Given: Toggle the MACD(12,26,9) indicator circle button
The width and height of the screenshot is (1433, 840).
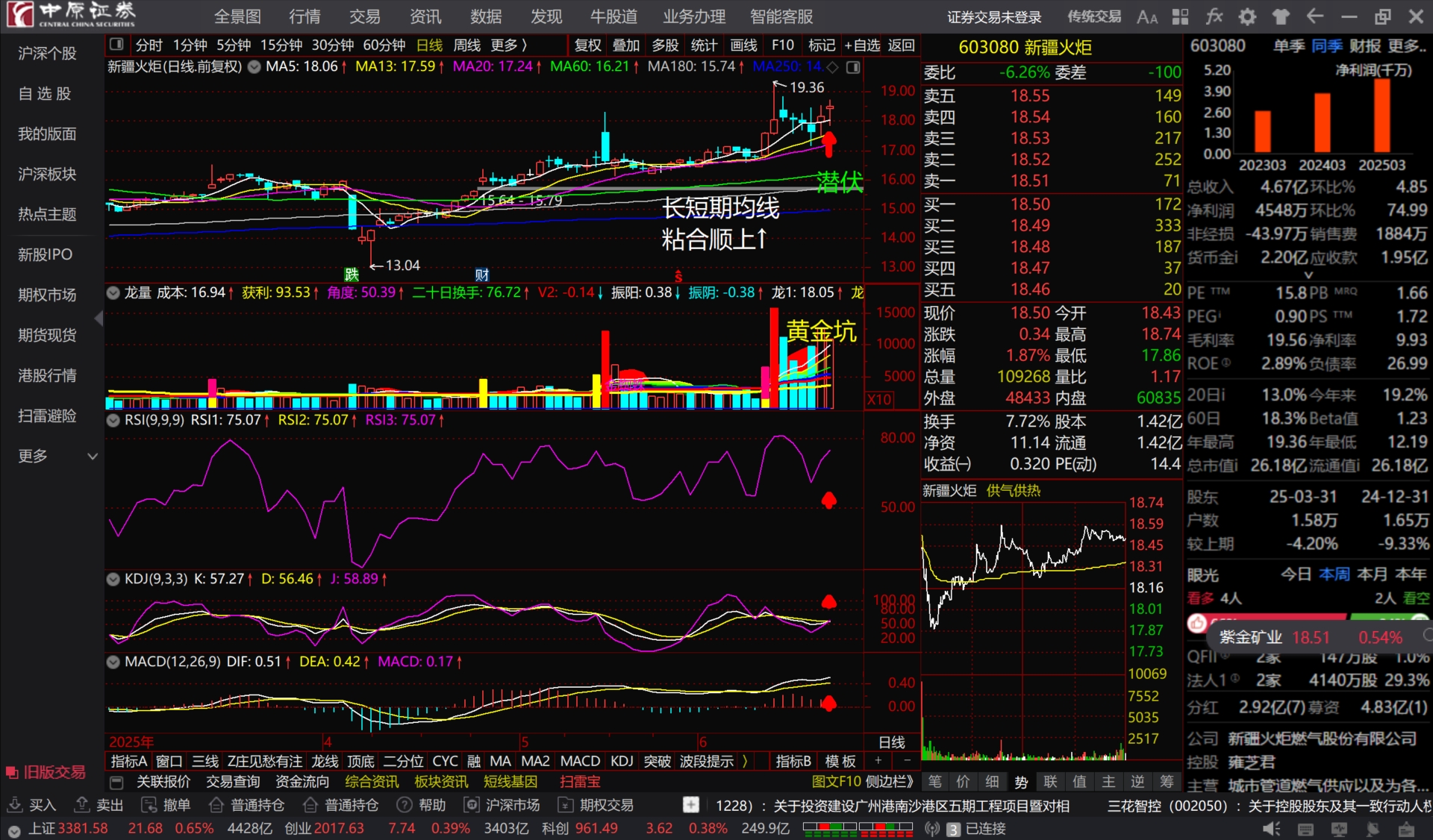Looking at the screenshot, I should [x=113, y=662].
